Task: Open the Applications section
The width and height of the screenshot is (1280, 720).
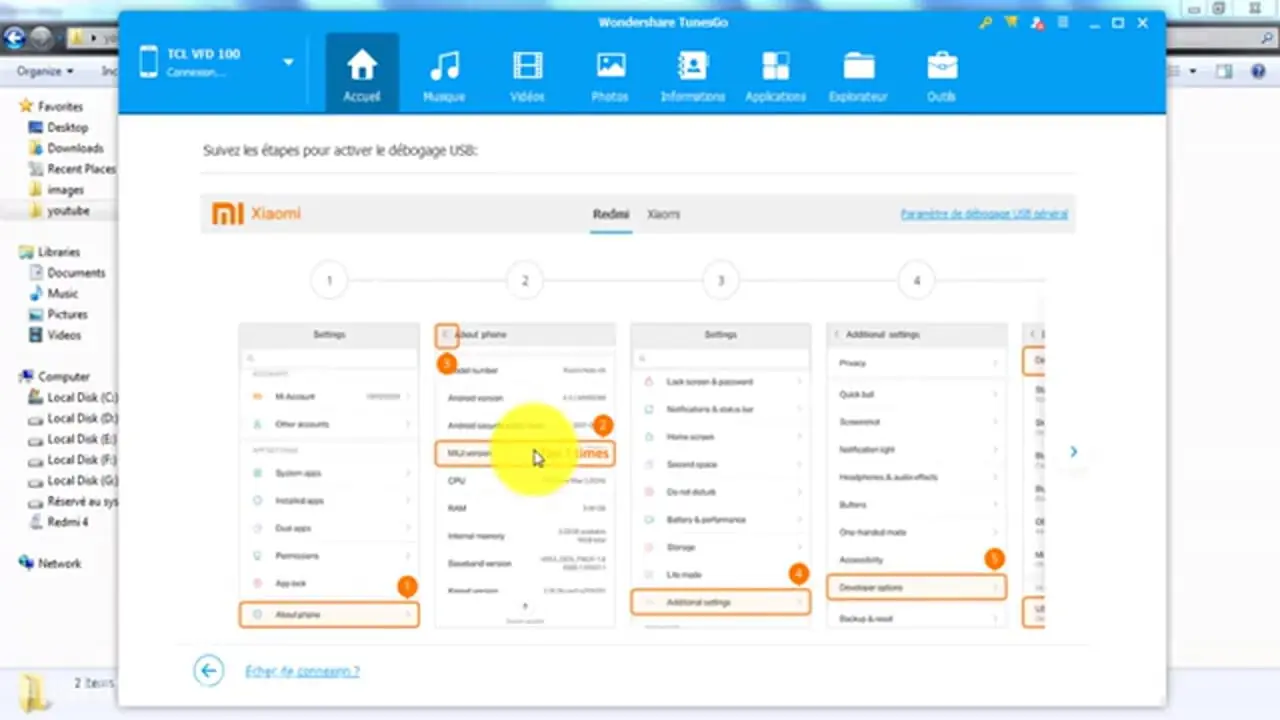Action: [775, 74]
